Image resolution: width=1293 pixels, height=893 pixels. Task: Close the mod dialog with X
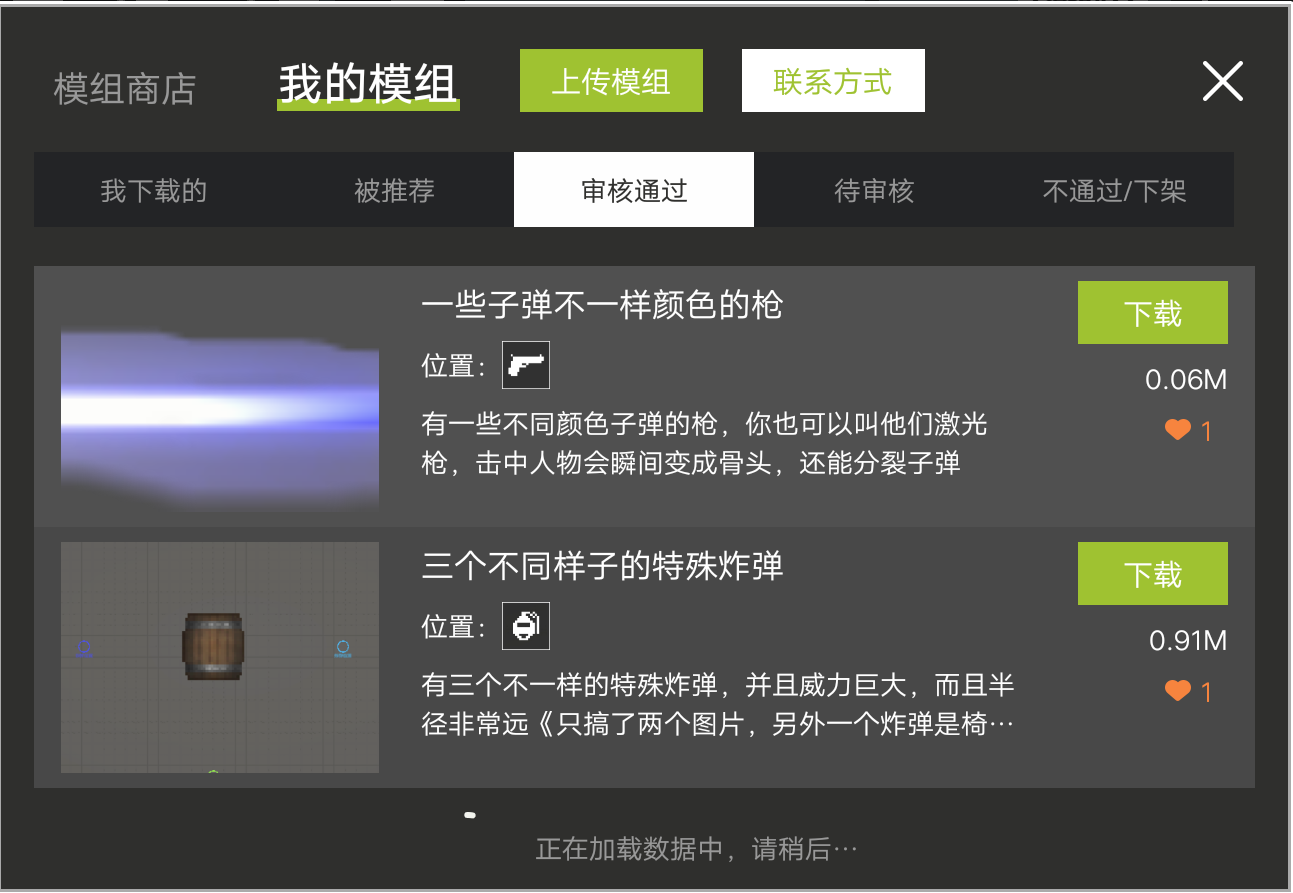click(x=1222, y=81)
